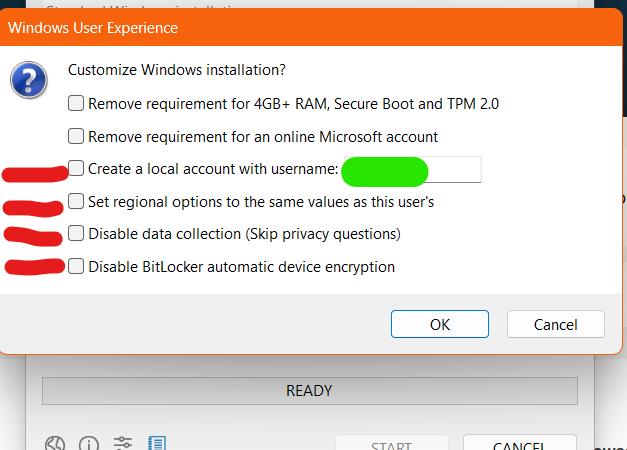
Task: Tick Create a local account checkbox
Action: pos(76,169)
